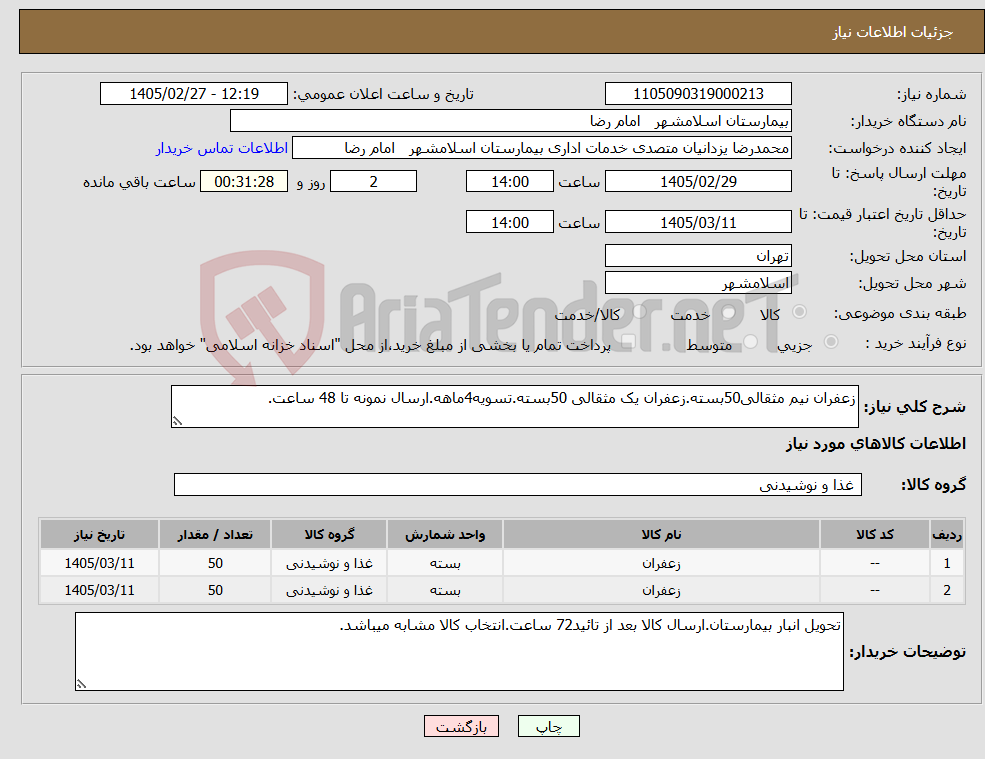Click غذا و نوشیدنی in row 1
Viewport: 985px width, 759px height.
[x=329, y=564]
